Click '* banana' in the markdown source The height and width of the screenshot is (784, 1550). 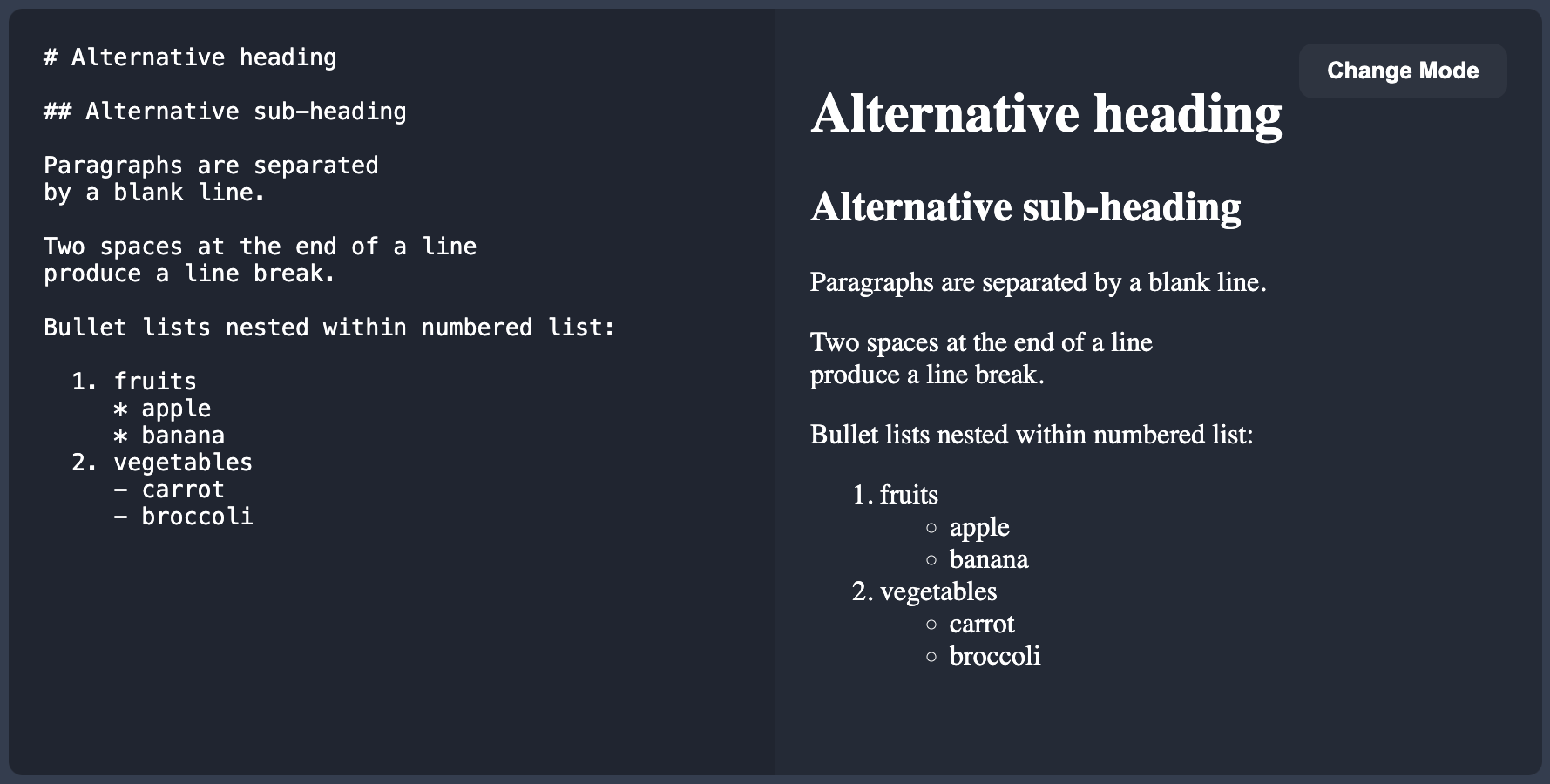[169, 435]
